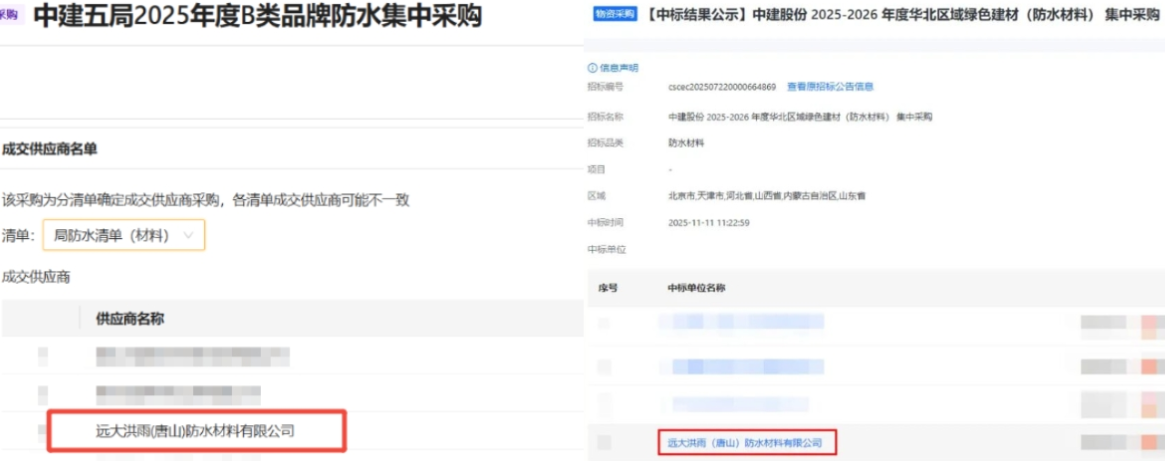
Task: Click the 中标单位名称 column header
Action: coord(696,287)
